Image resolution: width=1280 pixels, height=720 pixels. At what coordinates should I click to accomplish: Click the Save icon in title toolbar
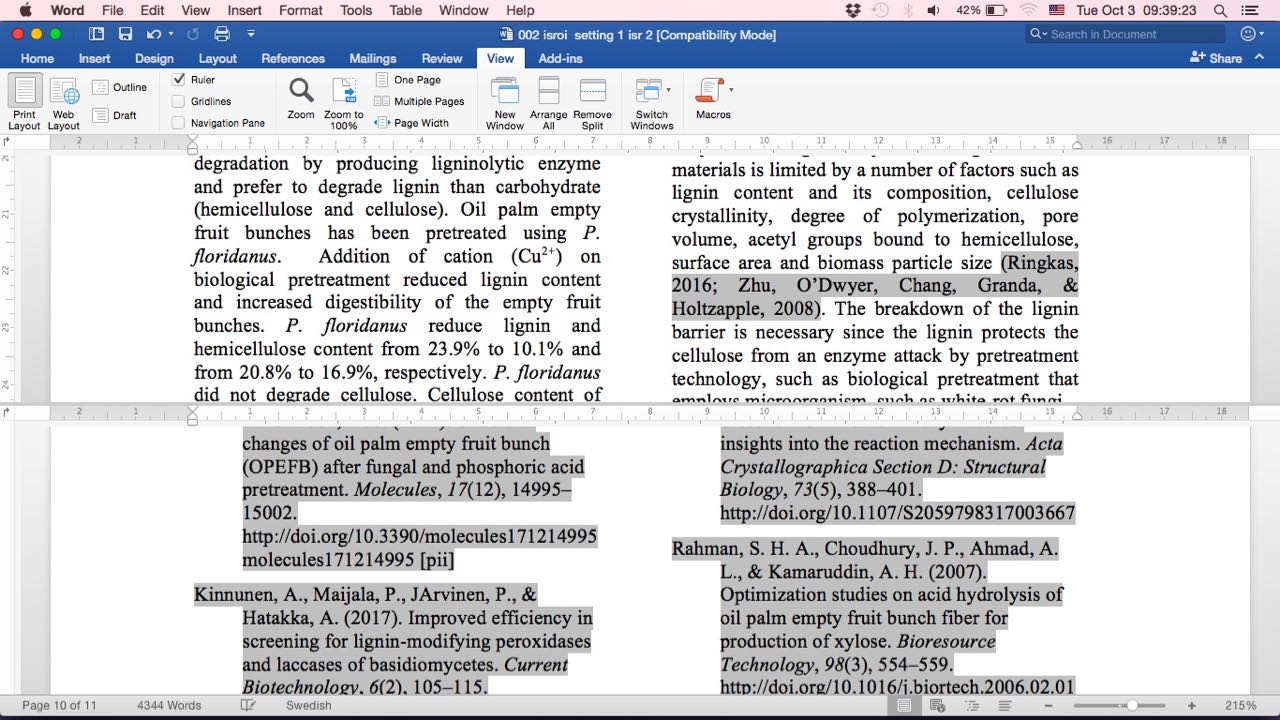(125, 34)
